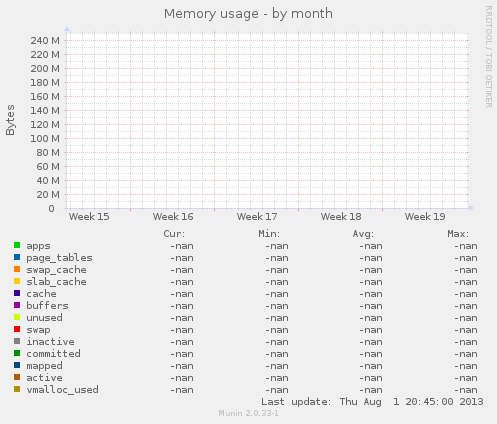
Task: Select the 'committed' legend label
Action: coord(53,354)
